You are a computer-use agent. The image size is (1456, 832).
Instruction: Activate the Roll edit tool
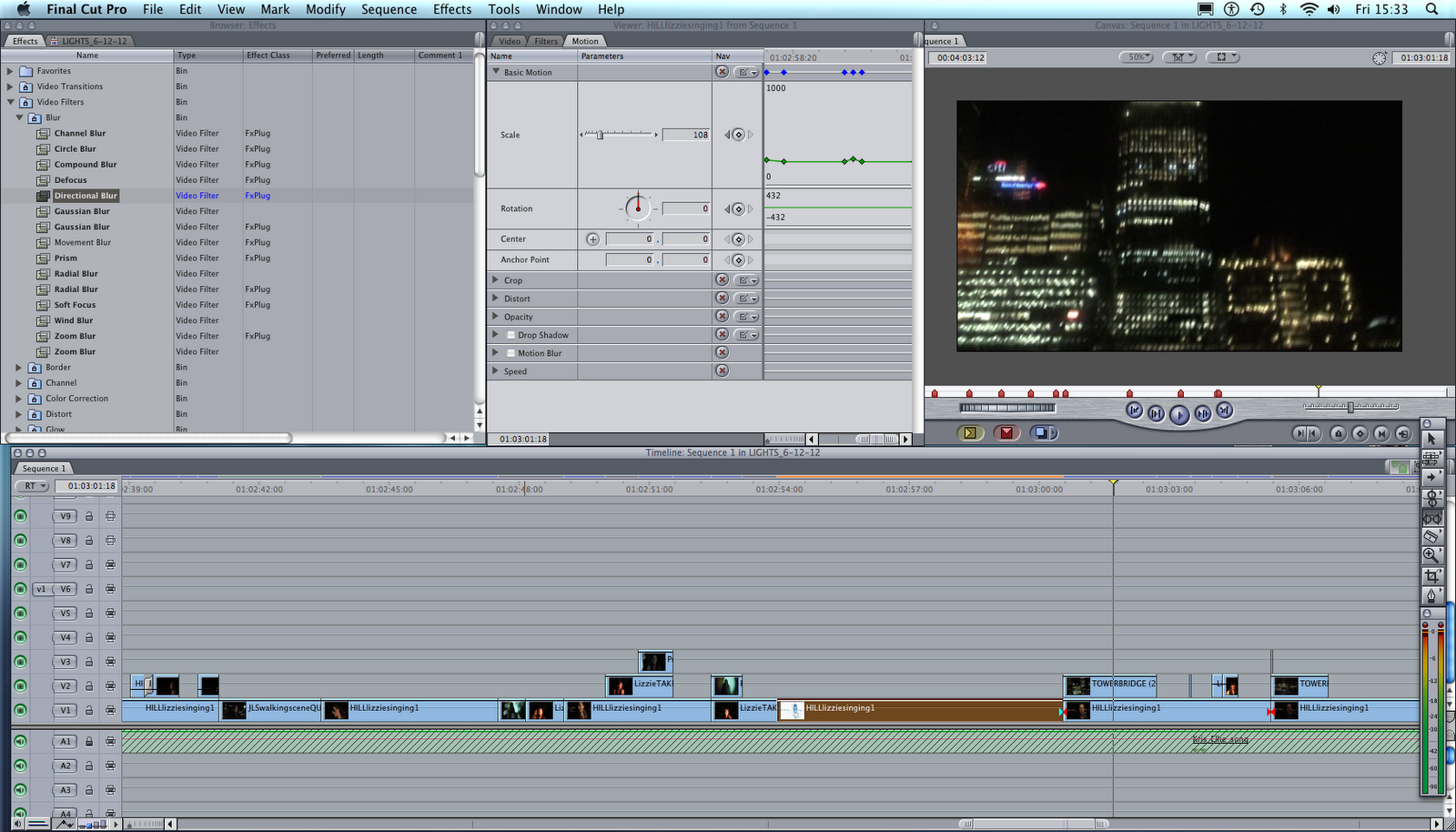point(1431,498)
